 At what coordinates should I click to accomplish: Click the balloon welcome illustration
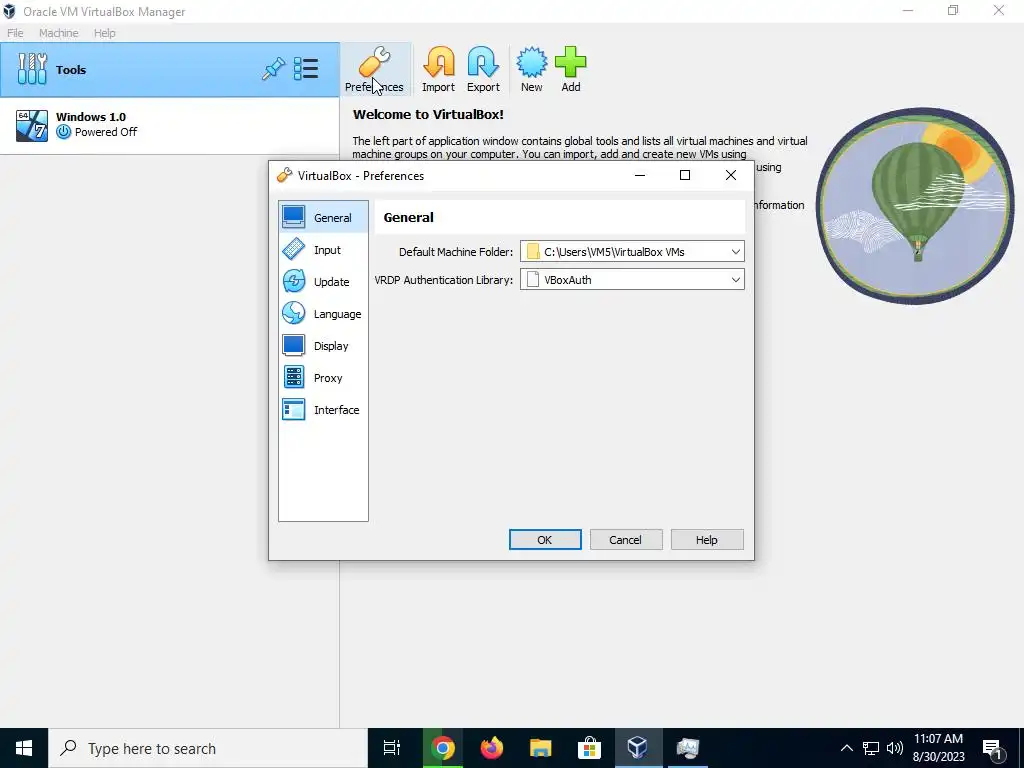[x=915, y=206]
